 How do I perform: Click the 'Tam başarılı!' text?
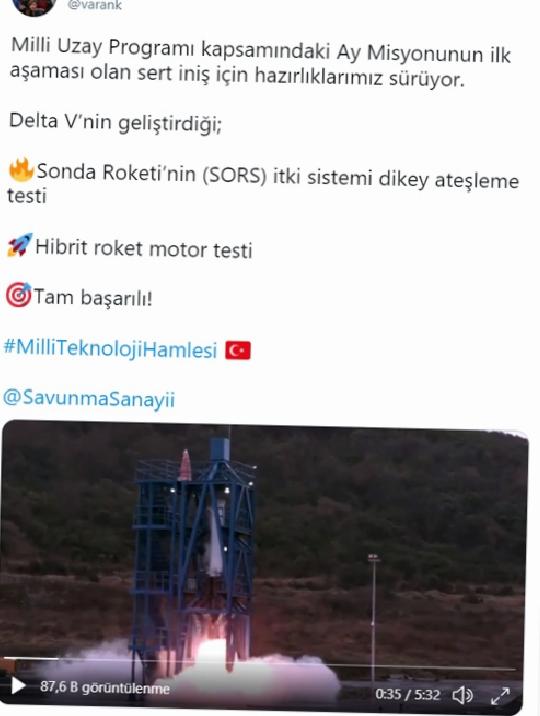coord(93,298)
